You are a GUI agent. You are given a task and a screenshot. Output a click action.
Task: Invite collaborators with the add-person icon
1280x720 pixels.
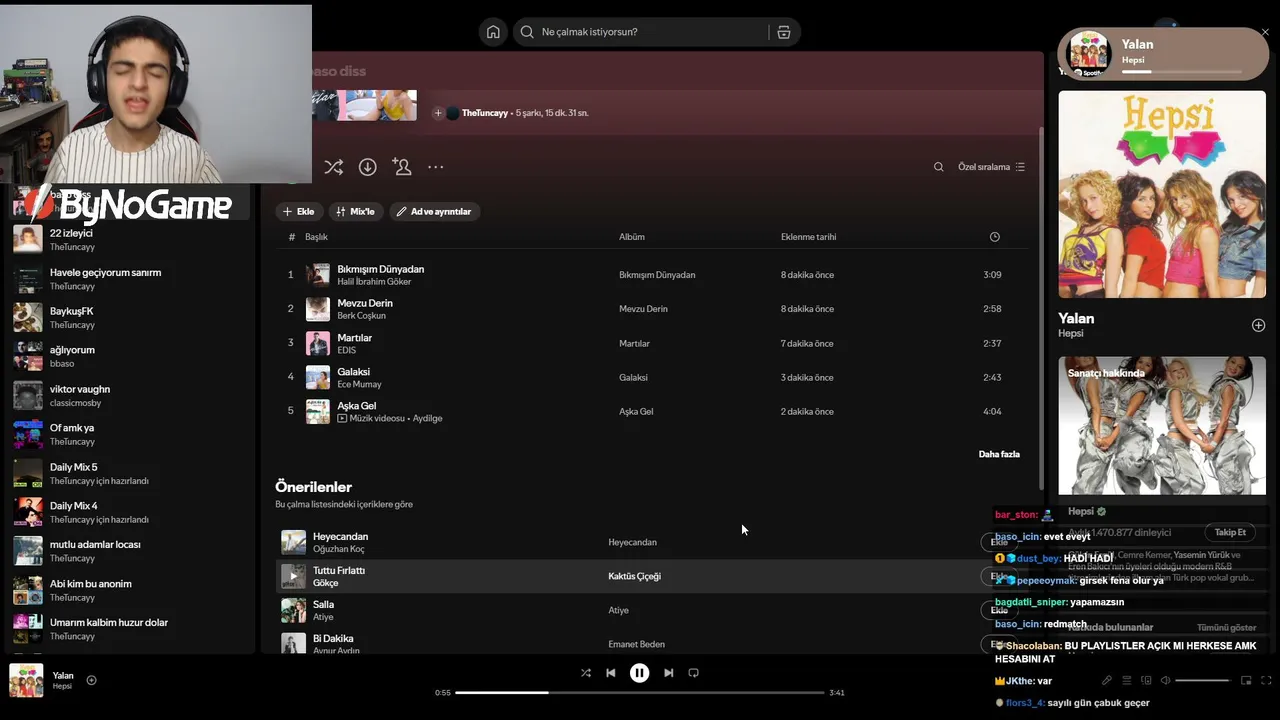click(402, 167)
